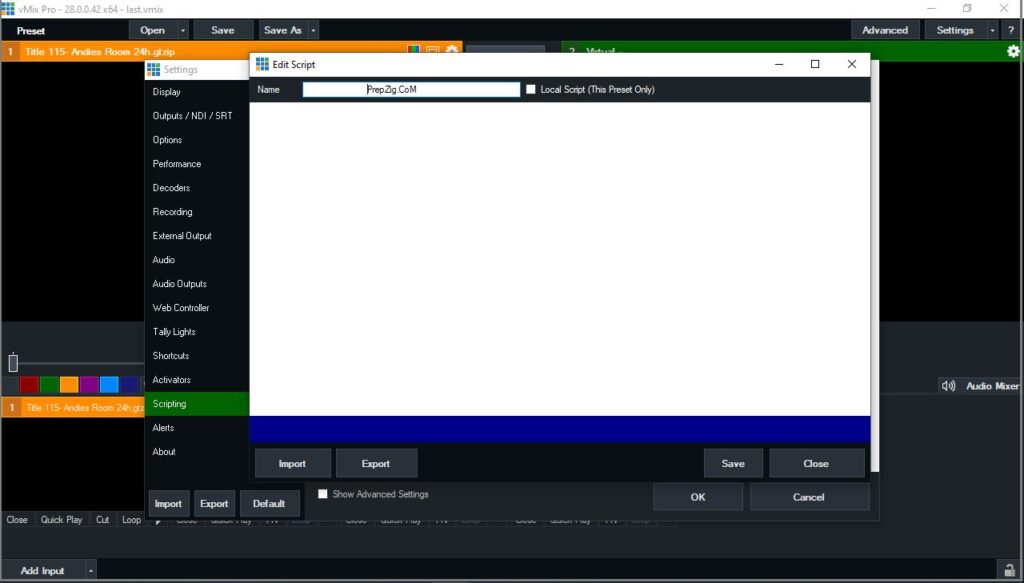Click Close under input 1

click(x=17, y=520)
